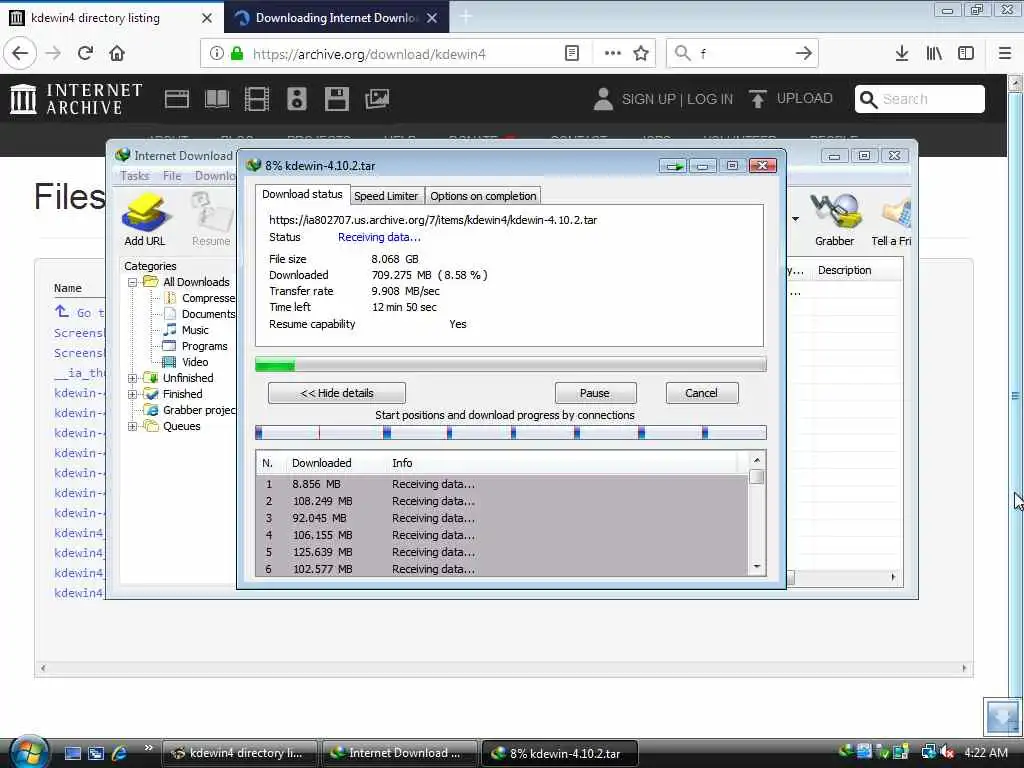Viewport: 1024px width, 768px height.
Task: Open the Firefox hamburger menu
Action: (x=1005, y=54)
